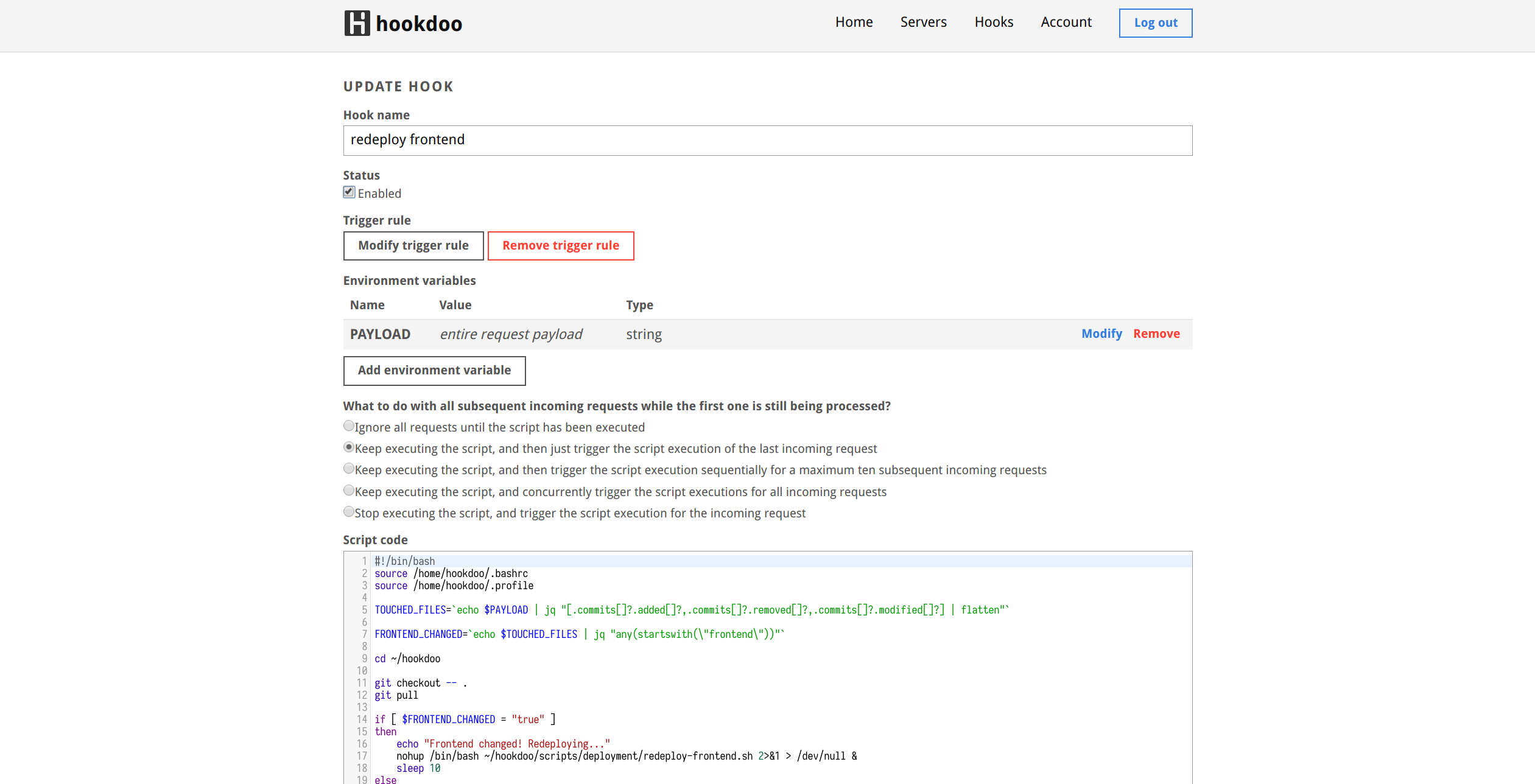
Task: Remove the PAYLOAD environment variable
Action: 1156,334
